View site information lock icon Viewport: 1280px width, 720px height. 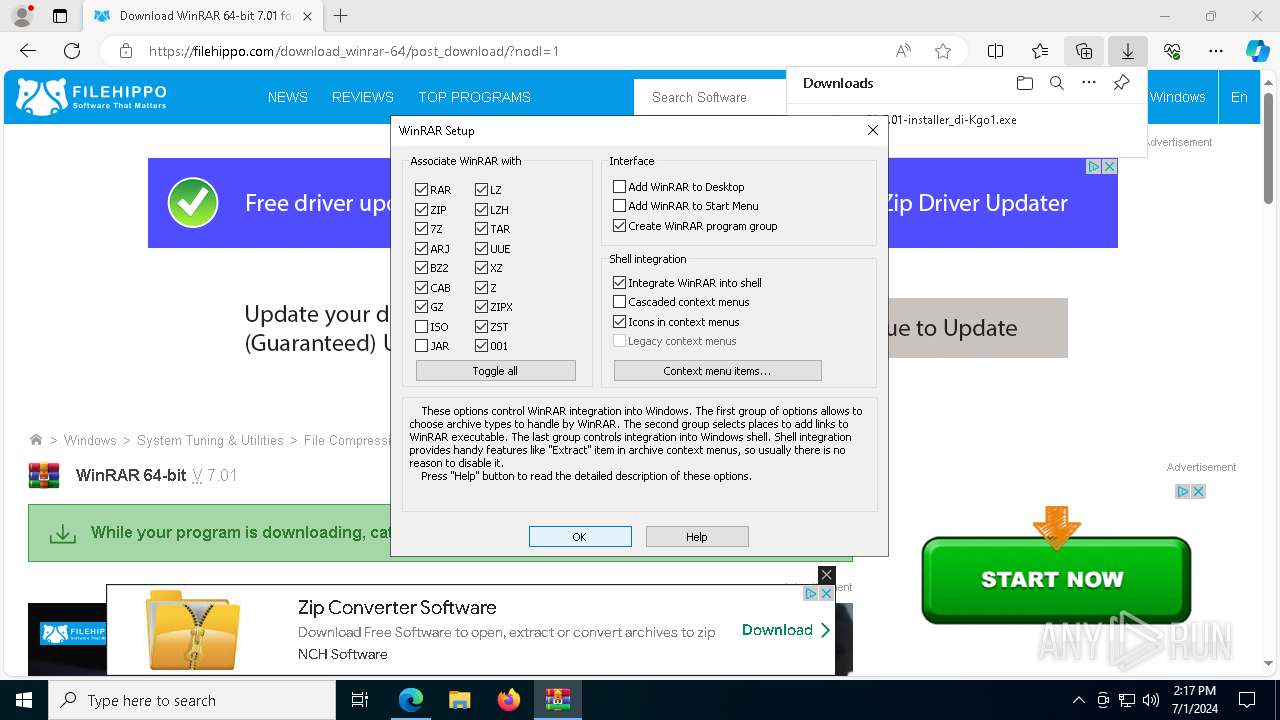coord(126,51)
